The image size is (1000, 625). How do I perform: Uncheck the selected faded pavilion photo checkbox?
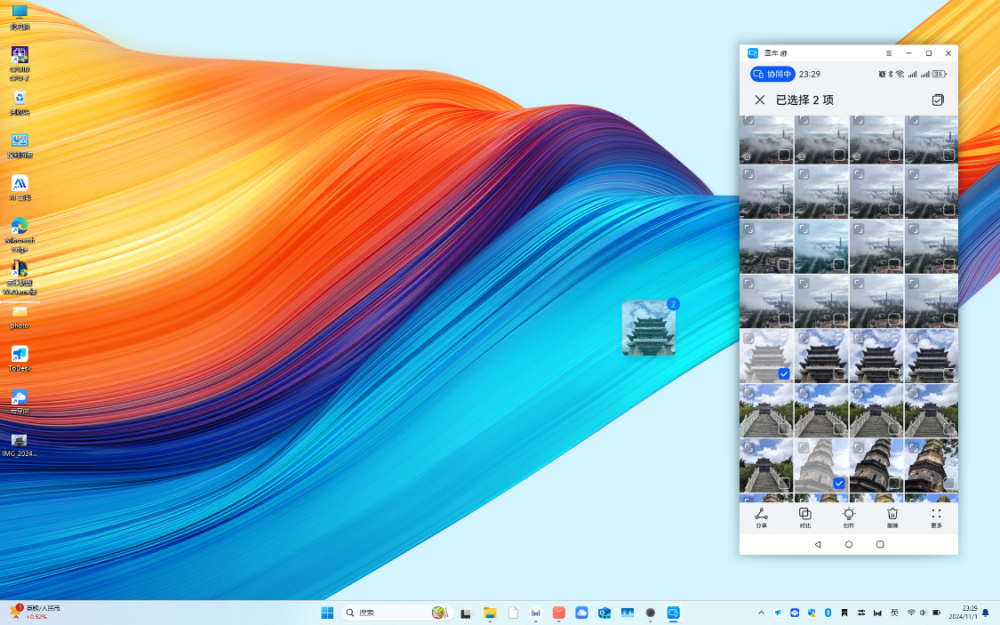click(x=784, y=374)
